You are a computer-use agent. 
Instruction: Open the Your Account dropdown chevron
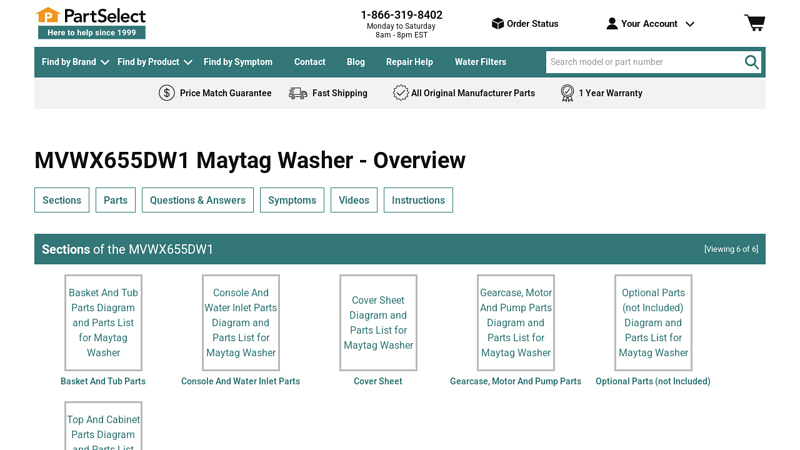[x=690, y=24]
